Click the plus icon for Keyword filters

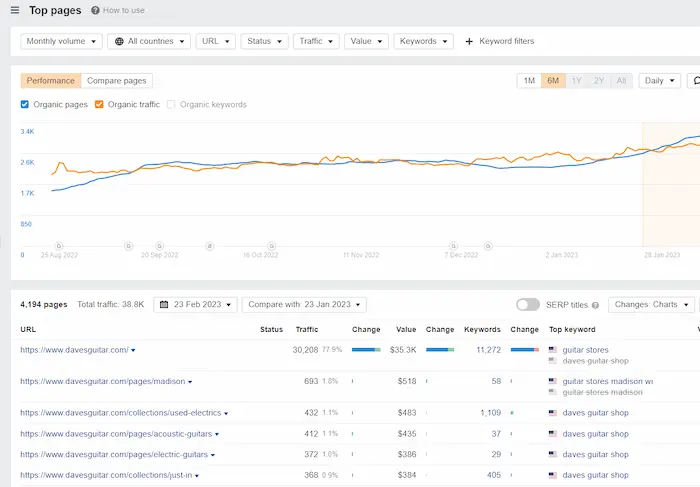(x=469, y=42)
